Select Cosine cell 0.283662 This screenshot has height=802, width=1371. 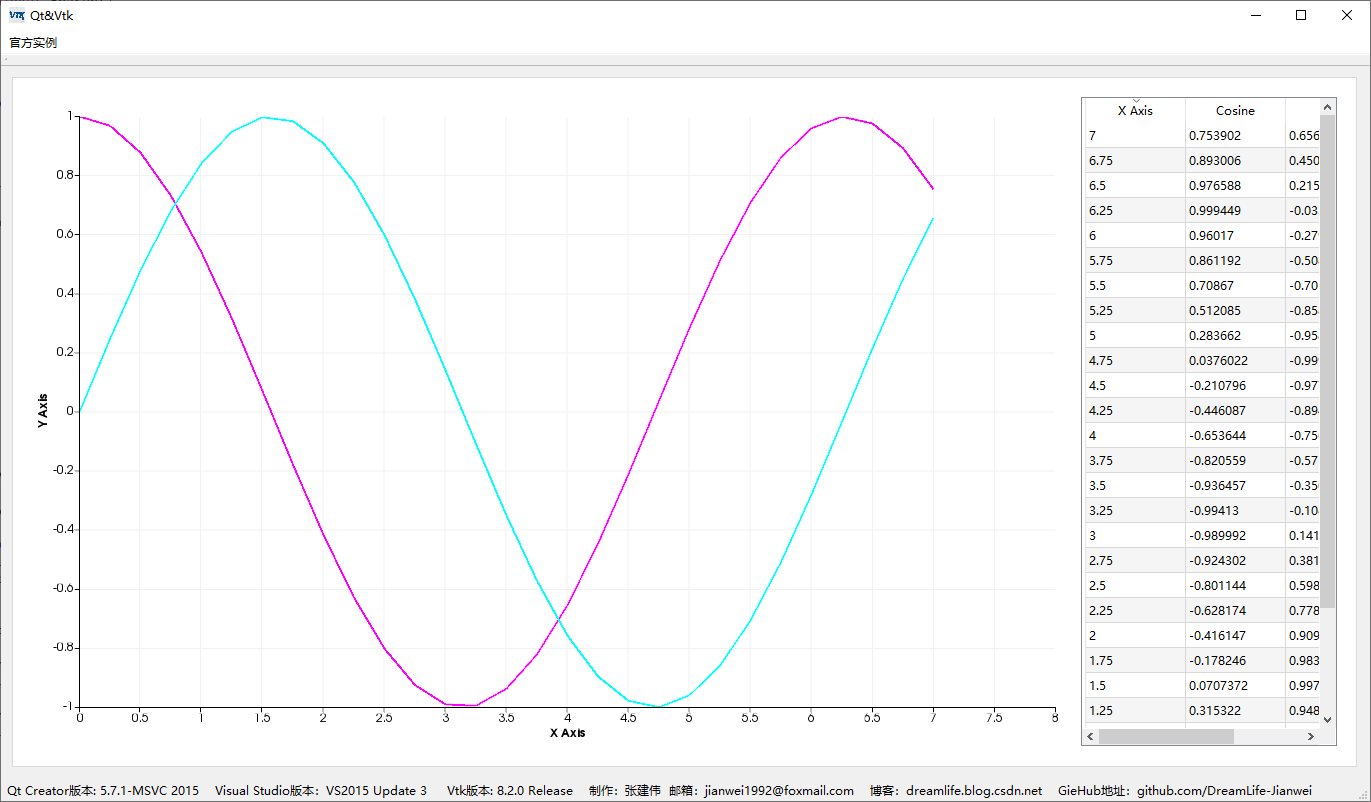[1235, 335]
